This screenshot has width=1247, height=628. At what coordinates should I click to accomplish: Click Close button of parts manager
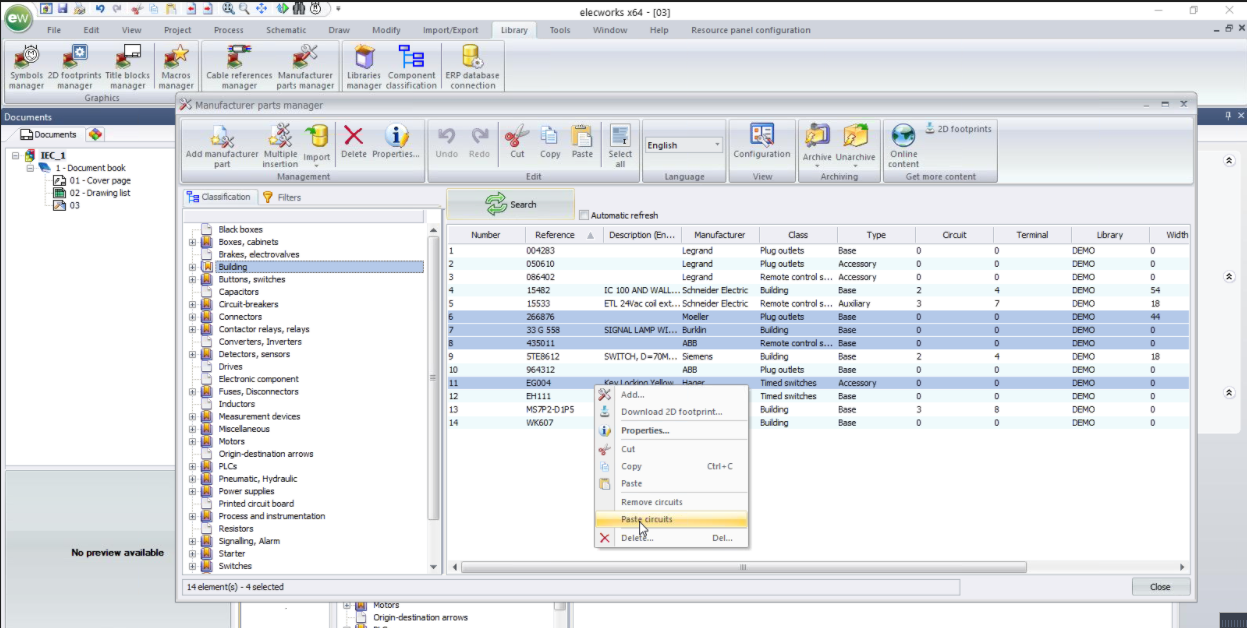tap(1161, 587)
